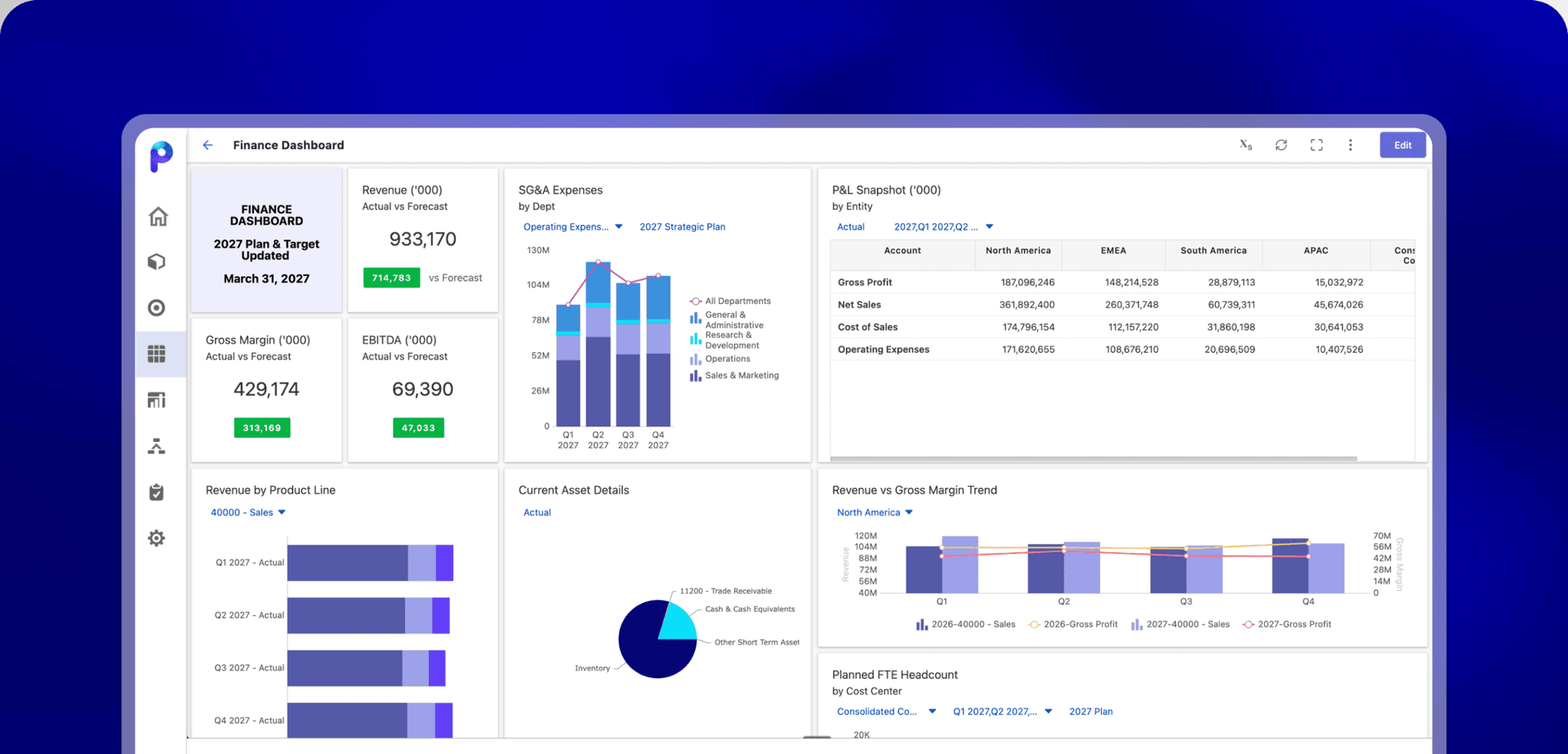Click the Q1 2027 - Actual product bar
1568x754 pixels.
[x=370, y=563]
